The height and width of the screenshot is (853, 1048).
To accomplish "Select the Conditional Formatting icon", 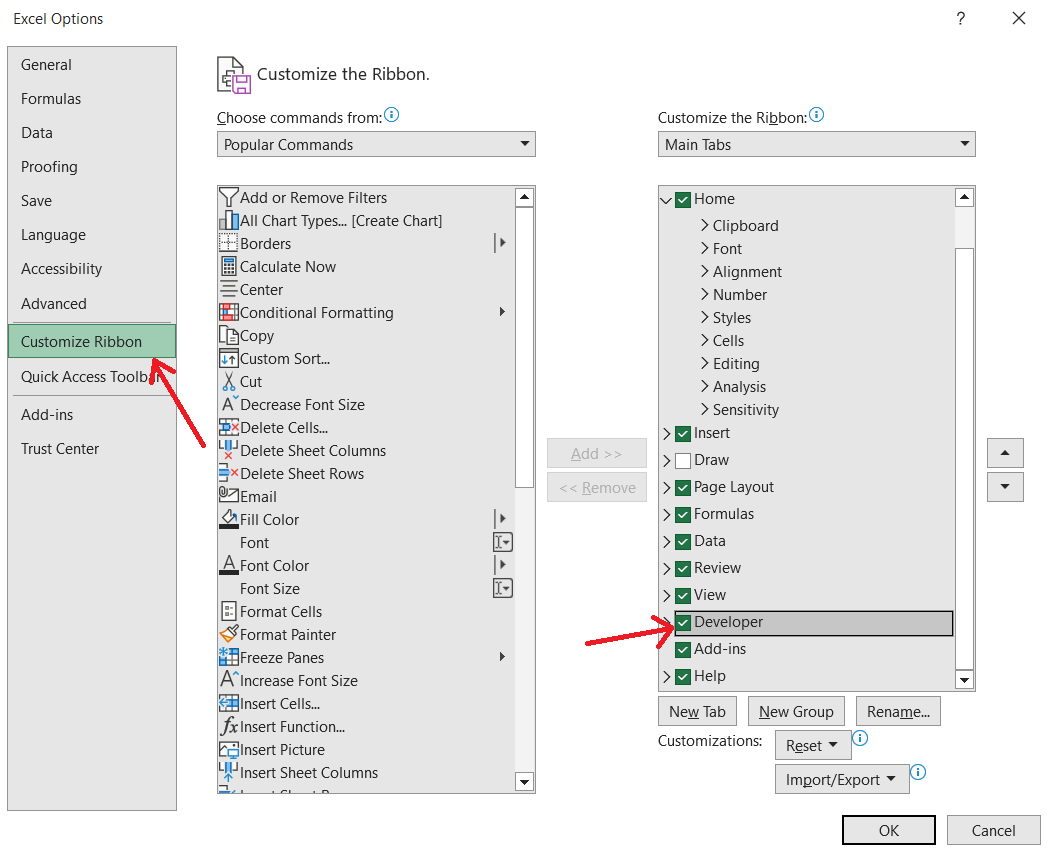I will [x=229, y=312].
